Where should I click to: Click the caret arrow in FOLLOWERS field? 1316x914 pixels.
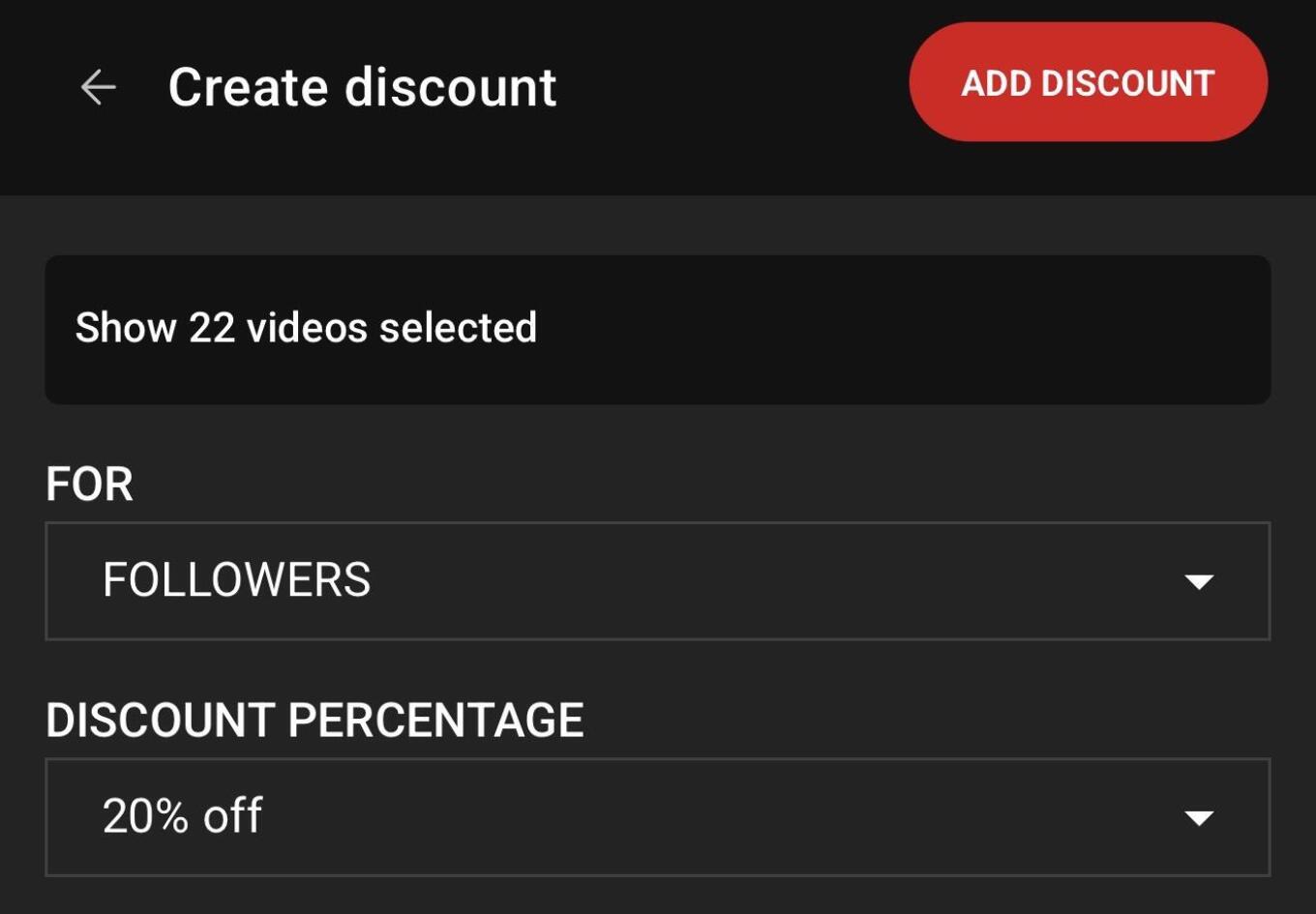[x=1199, y=581]
